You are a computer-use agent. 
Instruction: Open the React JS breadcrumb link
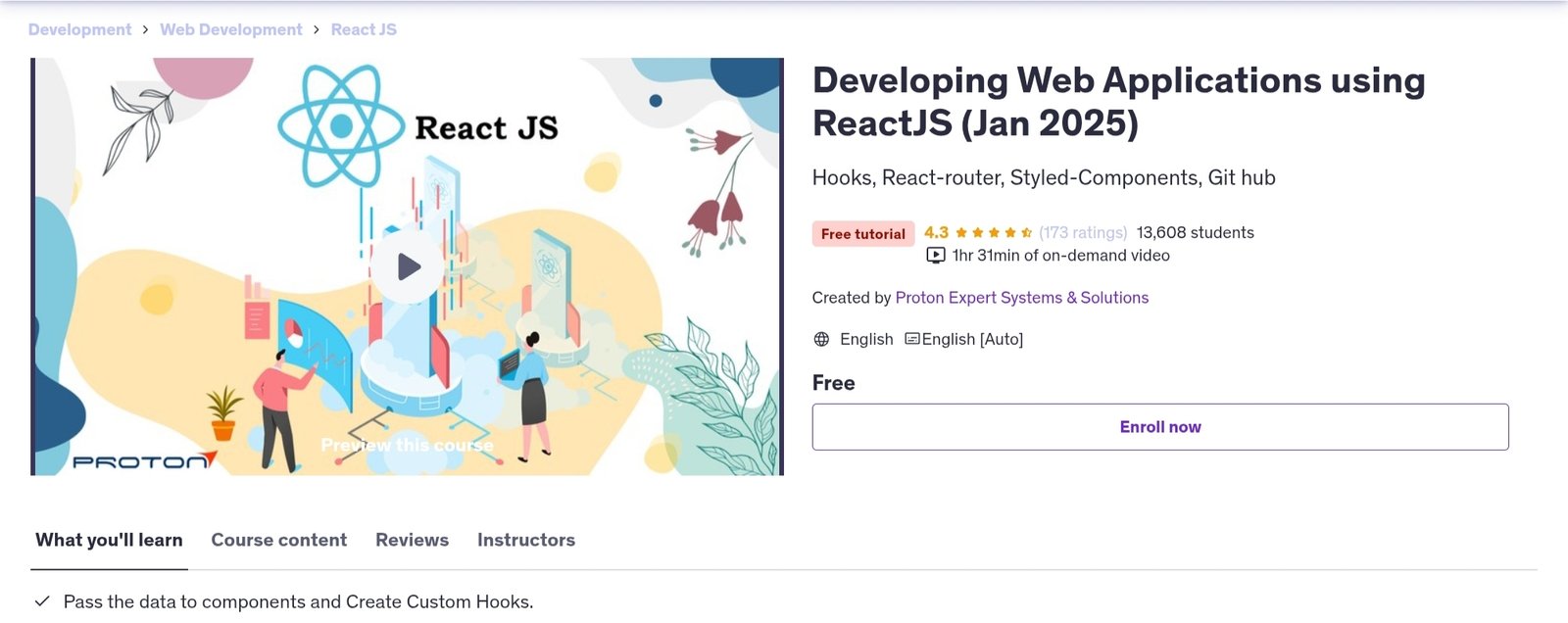pyautogui.click(x=364, y=29)
